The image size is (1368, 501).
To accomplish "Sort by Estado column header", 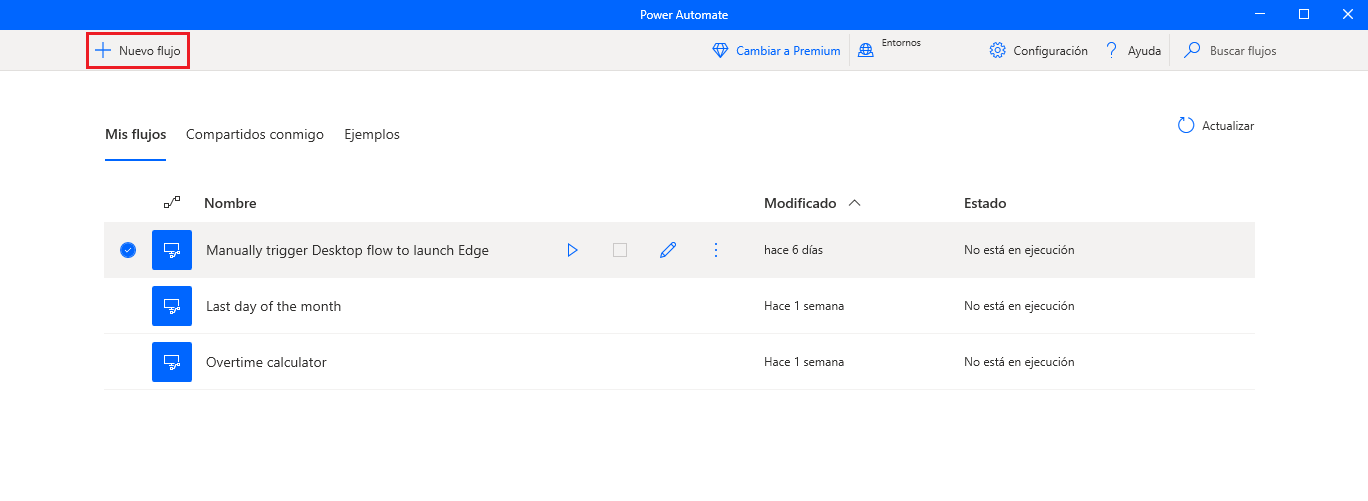I will [985, 203].
